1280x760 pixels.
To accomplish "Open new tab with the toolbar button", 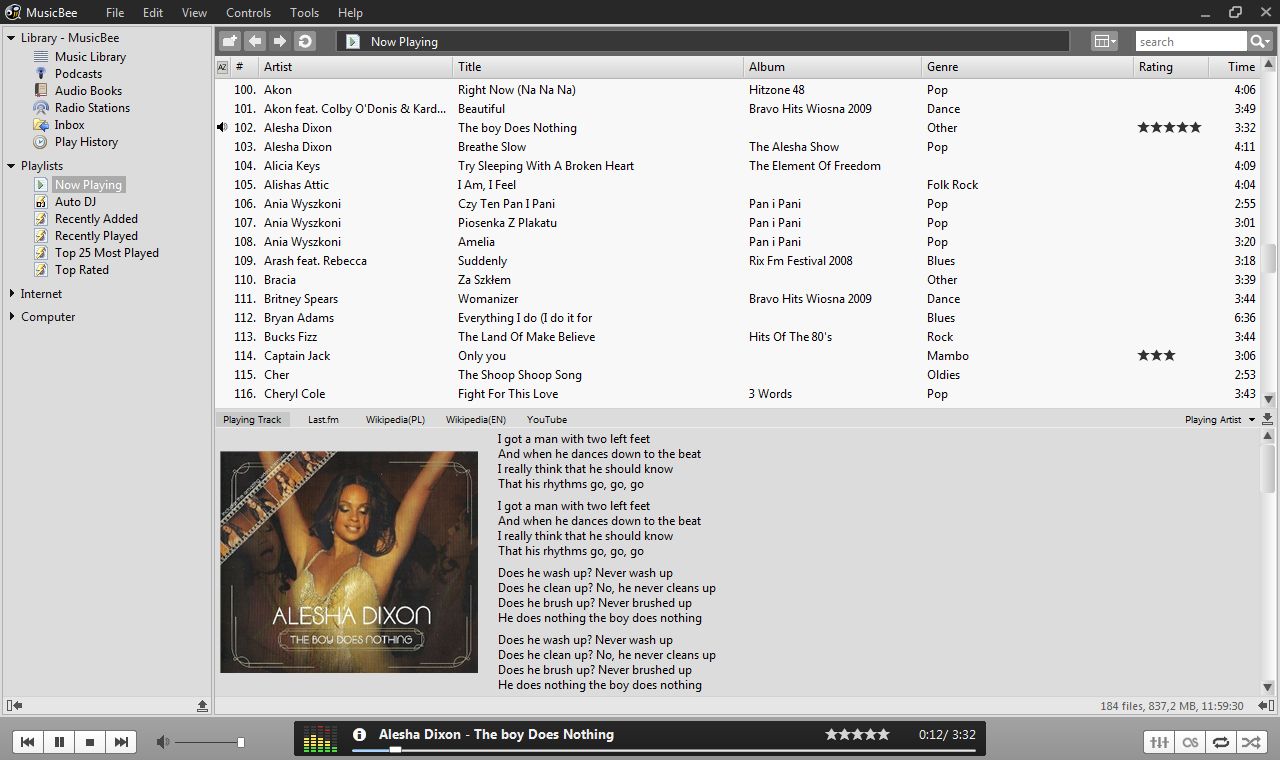I will (230, 41).
